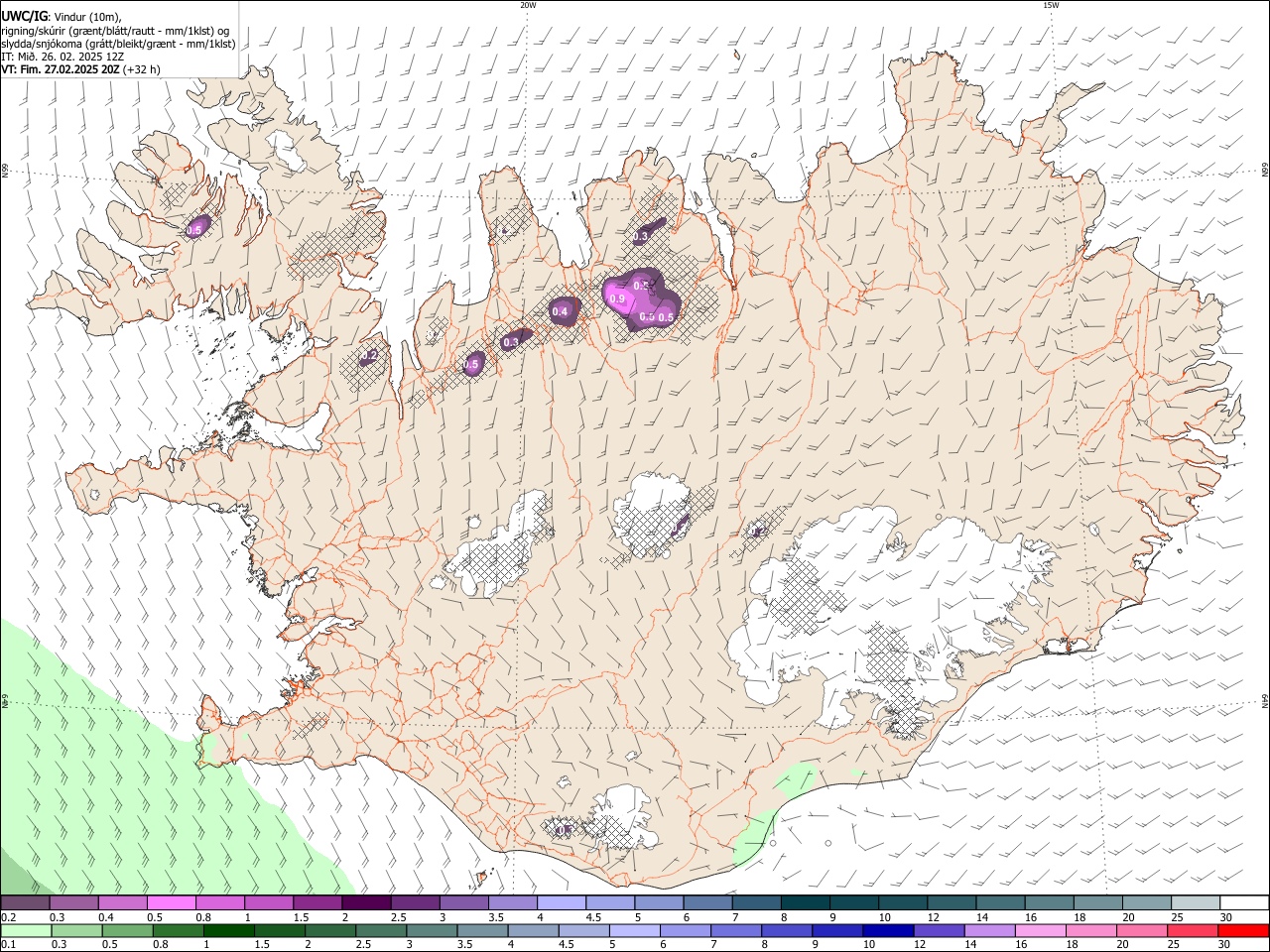
Task: Pick the light lavender swatch labeled 4, top row
Action: point(561,903)
